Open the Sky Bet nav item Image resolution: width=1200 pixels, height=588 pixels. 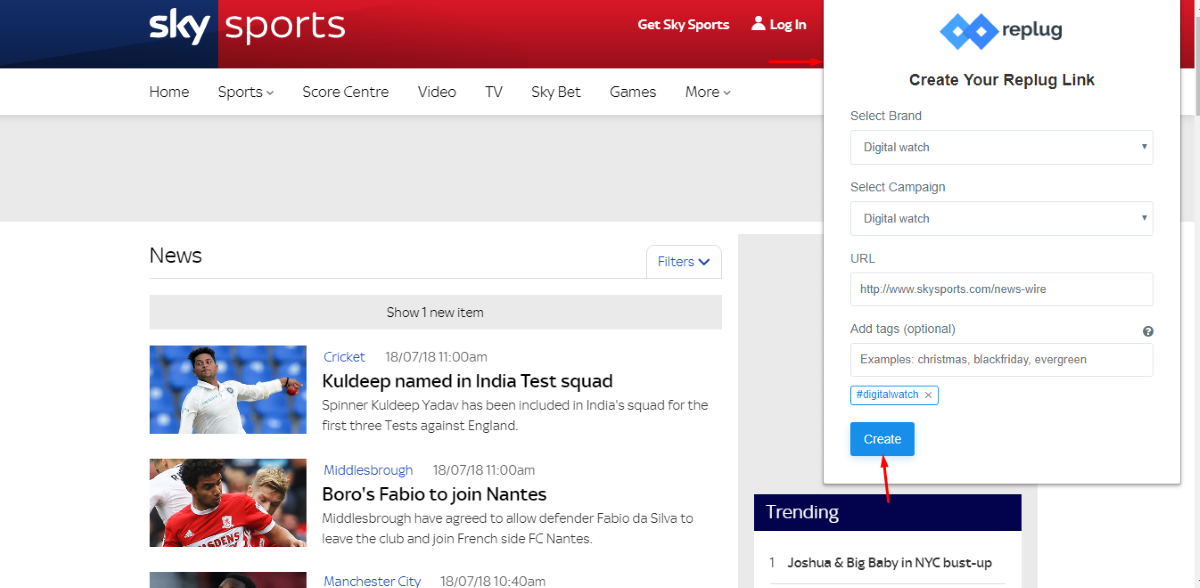click(556, 92)
